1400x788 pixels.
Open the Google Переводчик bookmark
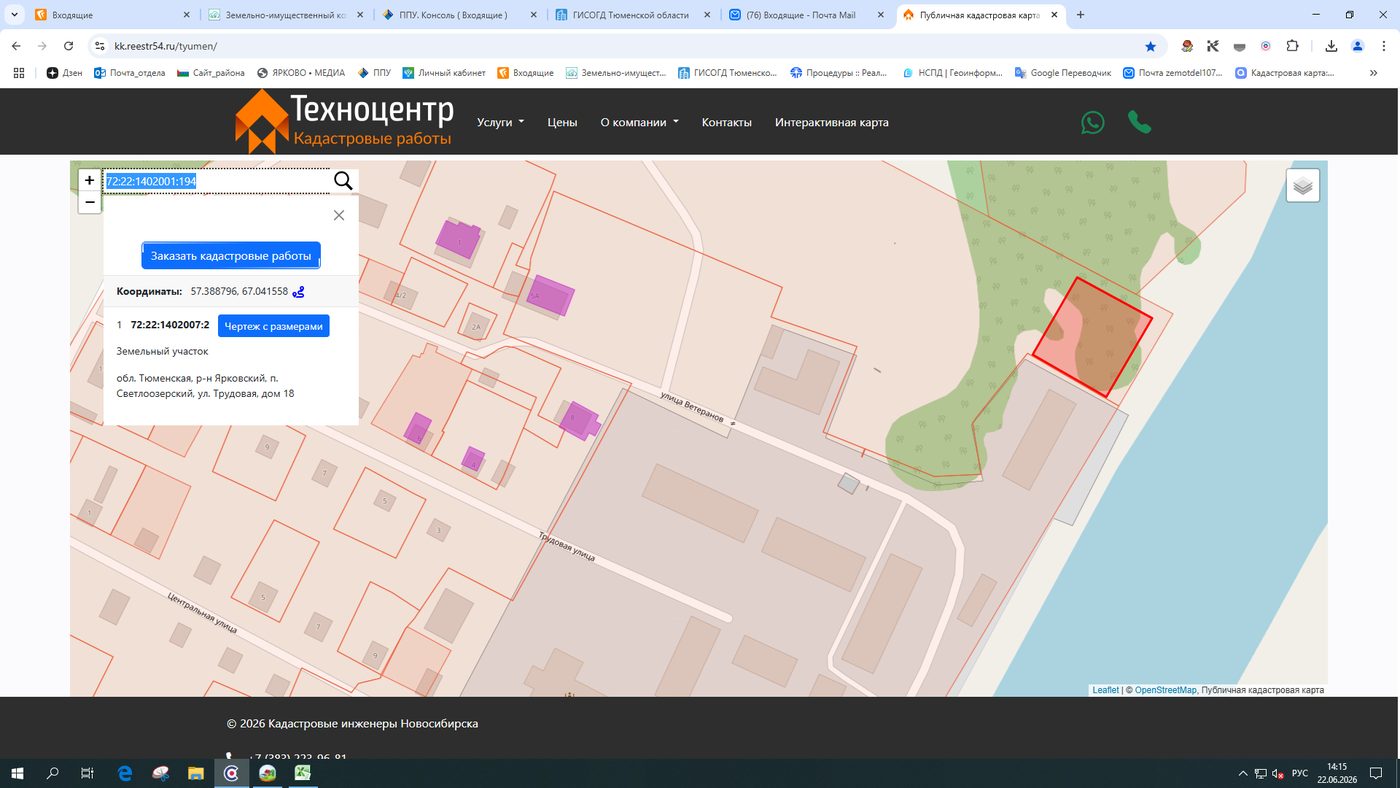pyautogui.click(x=1063, y=73)
